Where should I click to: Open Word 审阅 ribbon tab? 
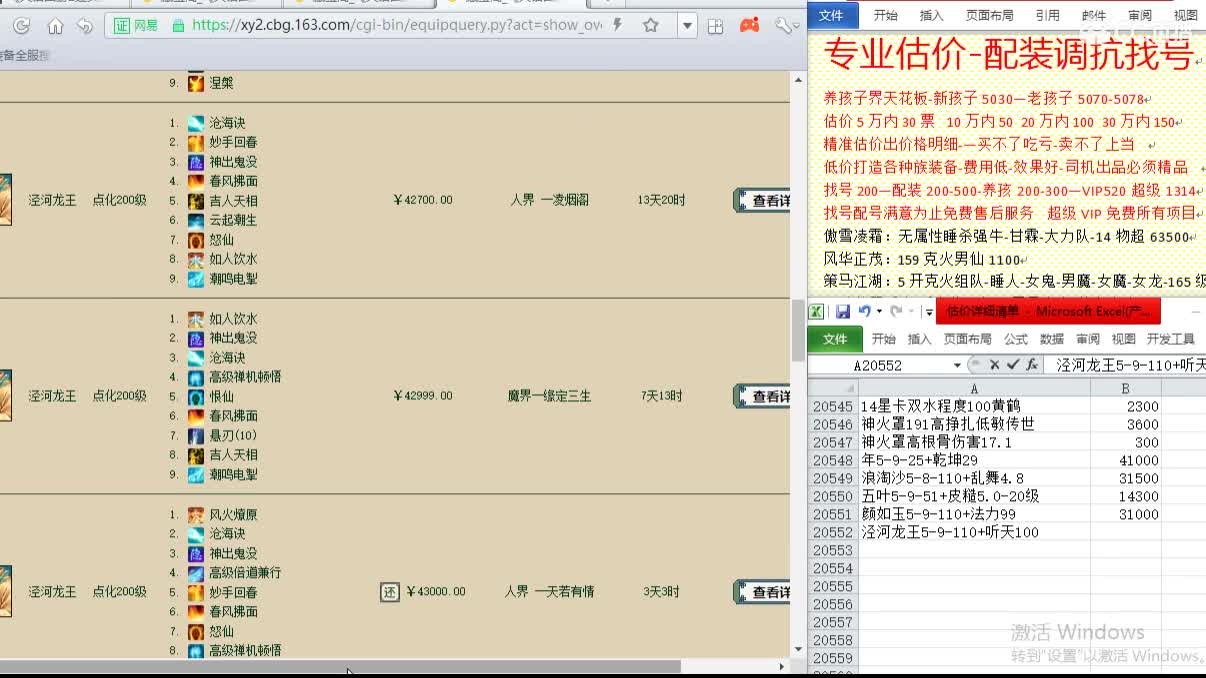[1139, 15]
